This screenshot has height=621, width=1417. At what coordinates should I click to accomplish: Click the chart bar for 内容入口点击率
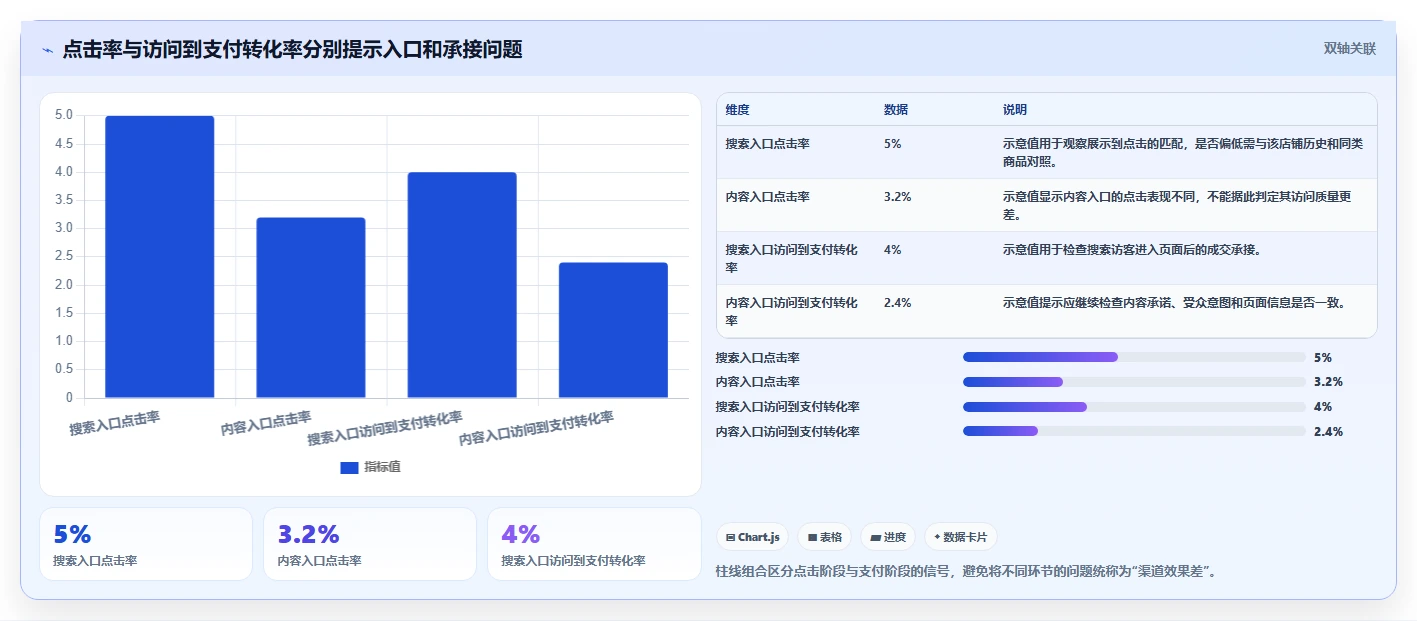tap(311, 308)
